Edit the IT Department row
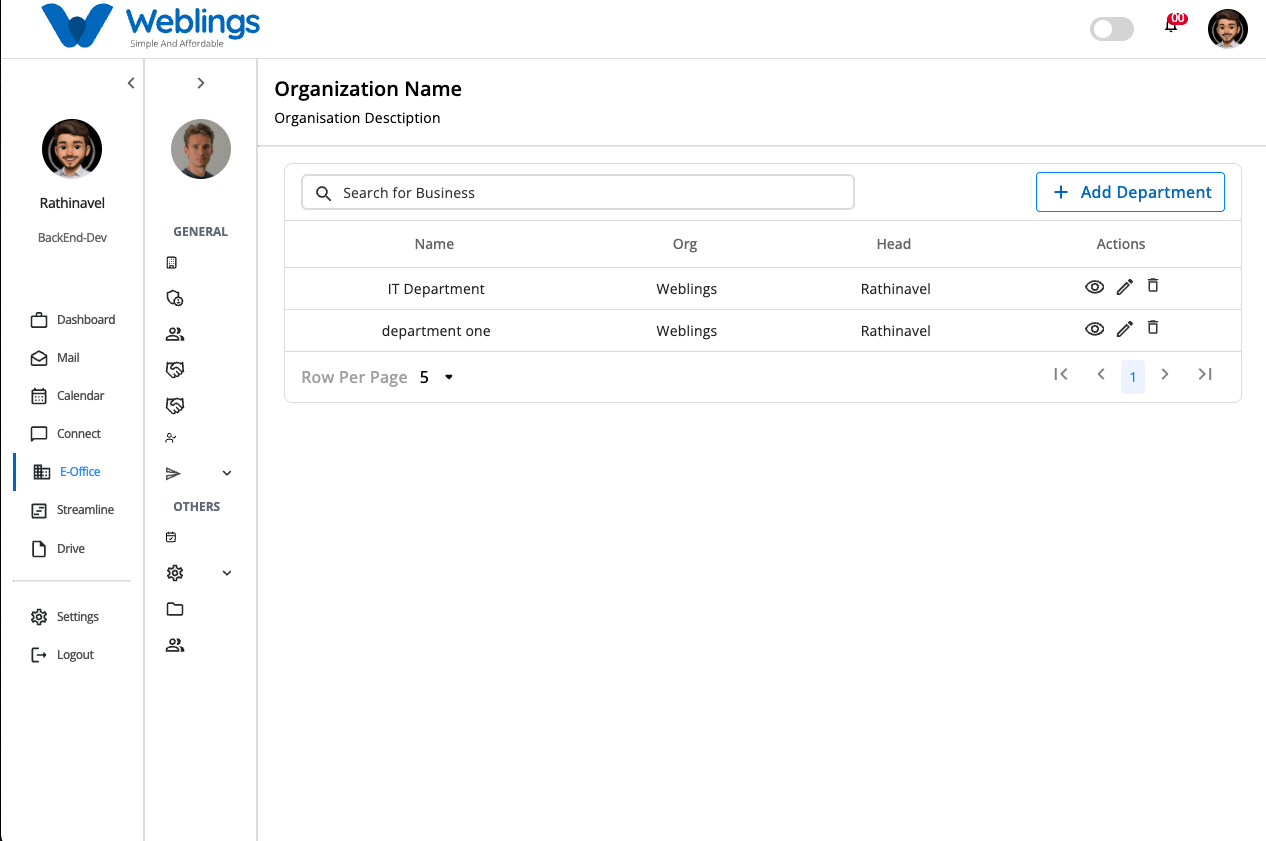This screenshot has height=841, width=1266. pos(1125,288)
